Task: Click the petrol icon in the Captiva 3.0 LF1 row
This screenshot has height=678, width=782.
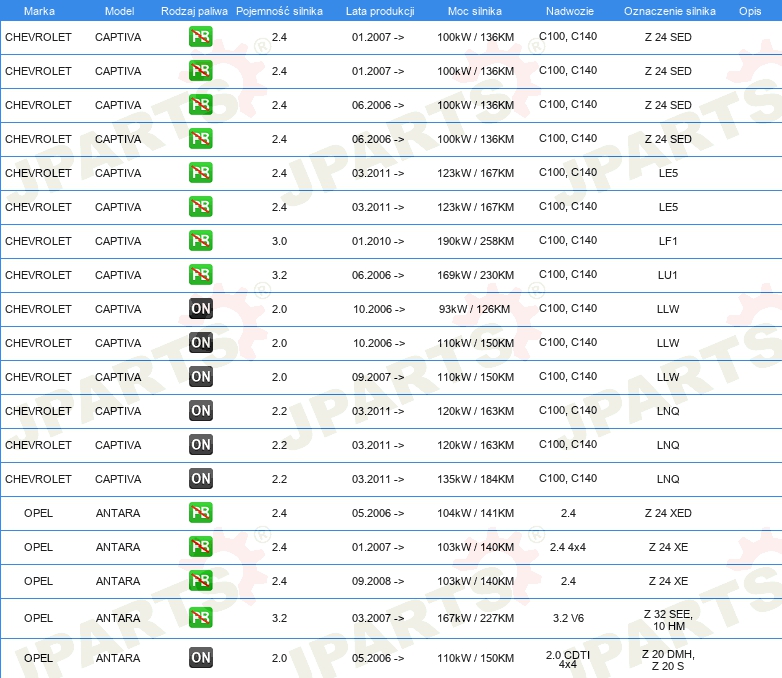Action: pos(200,241)
